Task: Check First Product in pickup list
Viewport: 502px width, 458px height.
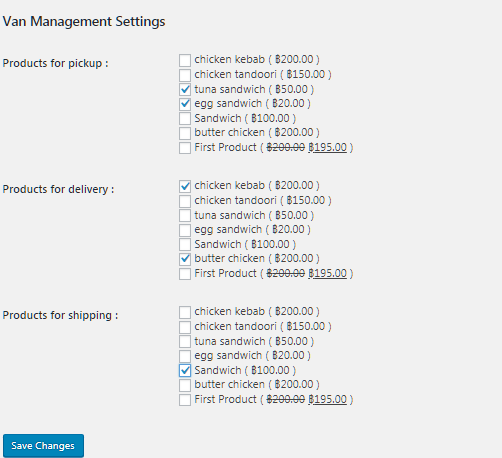Action: (x=185, y=148)
